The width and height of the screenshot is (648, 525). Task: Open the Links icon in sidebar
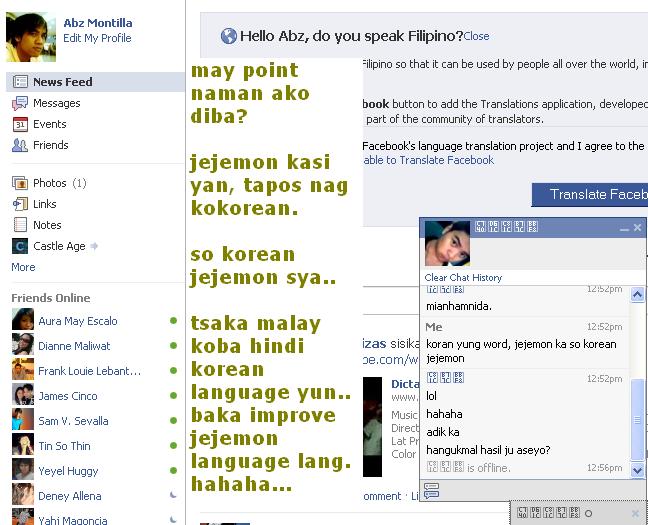pos(20,204)
